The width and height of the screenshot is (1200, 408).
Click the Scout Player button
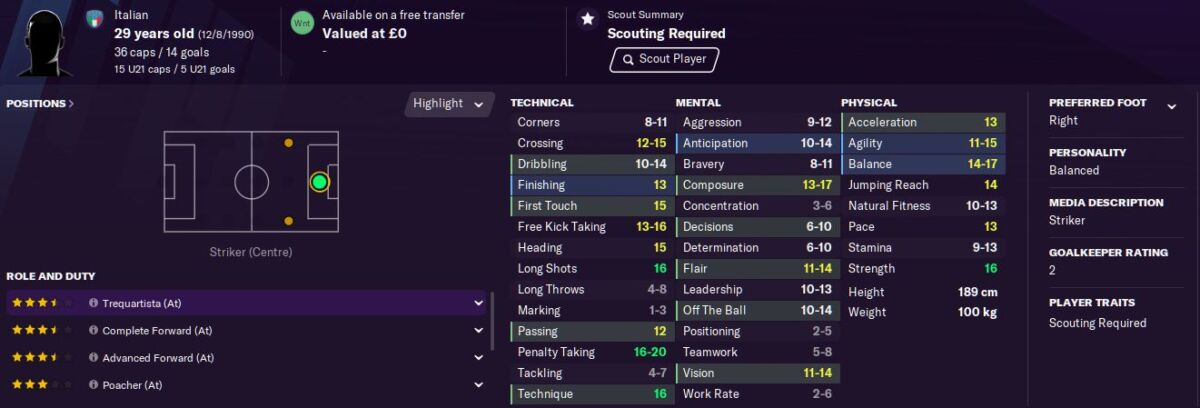click(664, 59)
